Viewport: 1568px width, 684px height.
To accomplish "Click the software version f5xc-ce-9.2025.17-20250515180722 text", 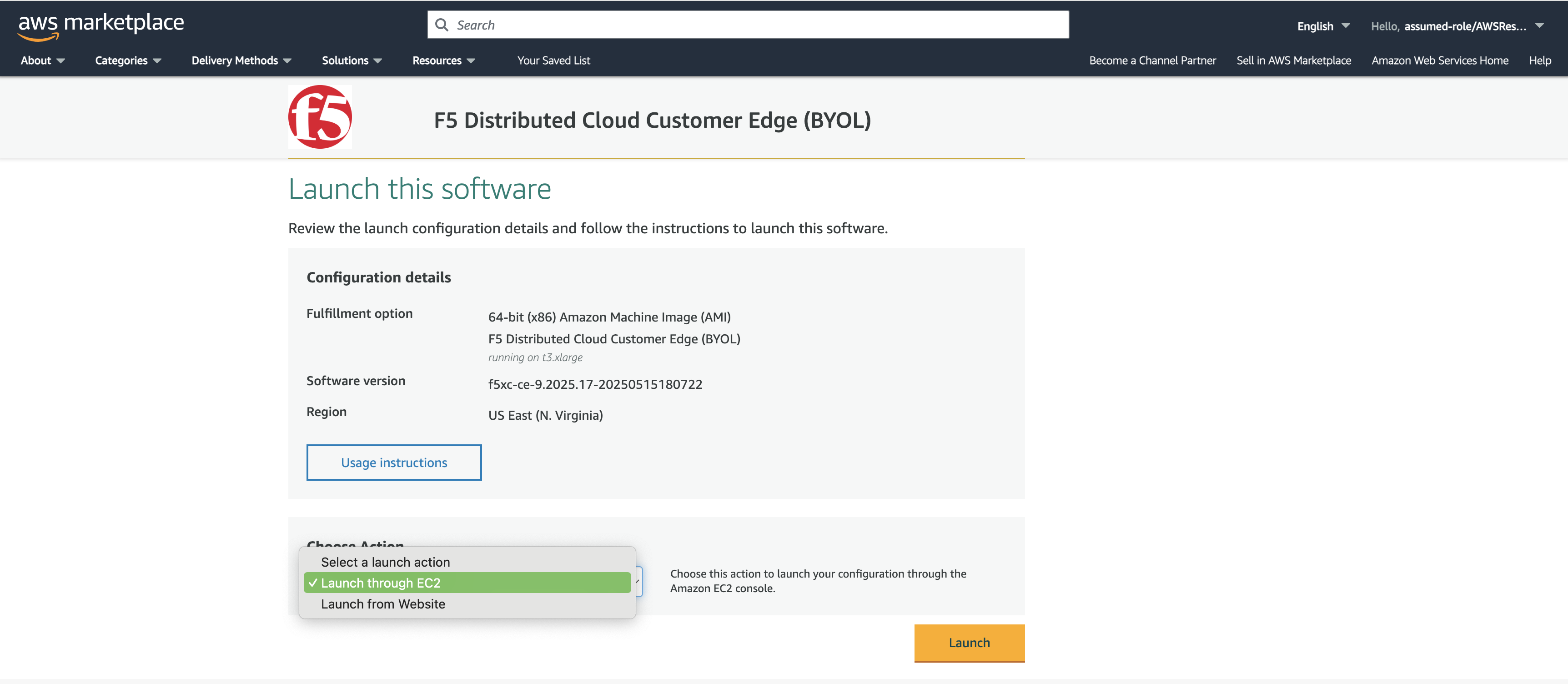I will point(595,385).
